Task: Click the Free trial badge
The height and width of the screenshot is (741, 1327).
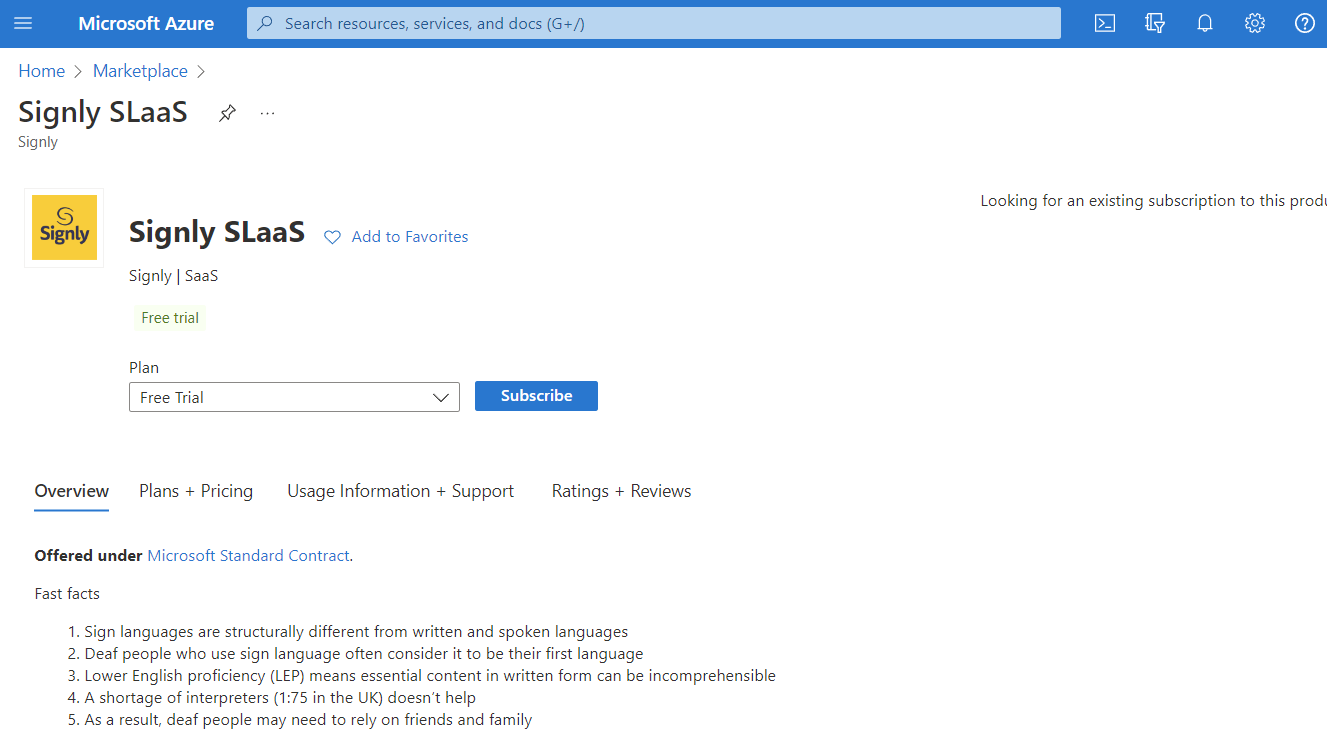Action: (x=170, y=318)
